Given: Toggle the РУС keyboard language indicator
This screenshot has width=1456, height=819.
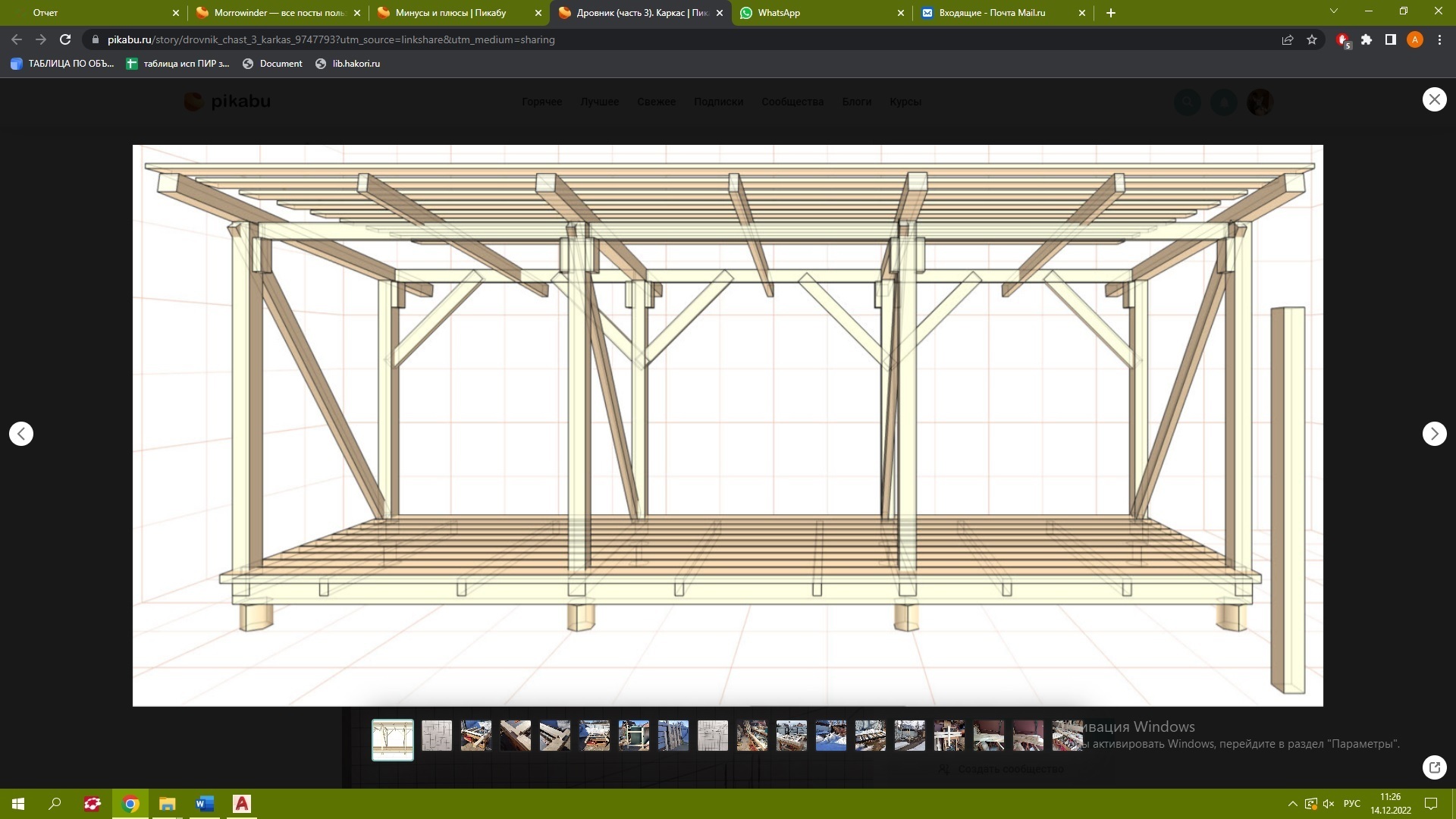Looking at the screenshot, I should tap(1351, 804).
